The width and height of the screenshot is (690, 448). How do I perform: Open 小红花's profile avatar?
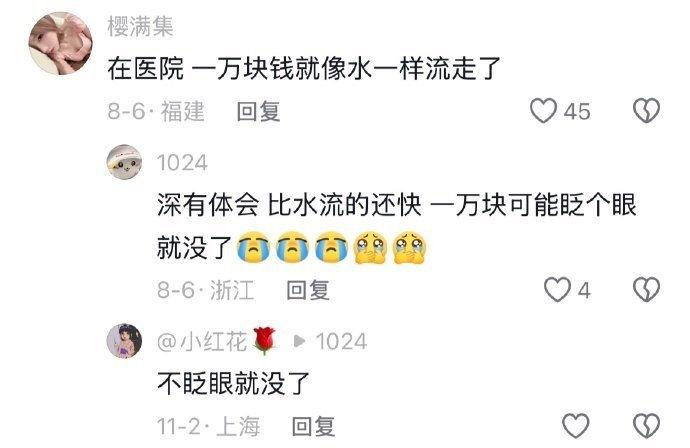[x=125, y=341]
